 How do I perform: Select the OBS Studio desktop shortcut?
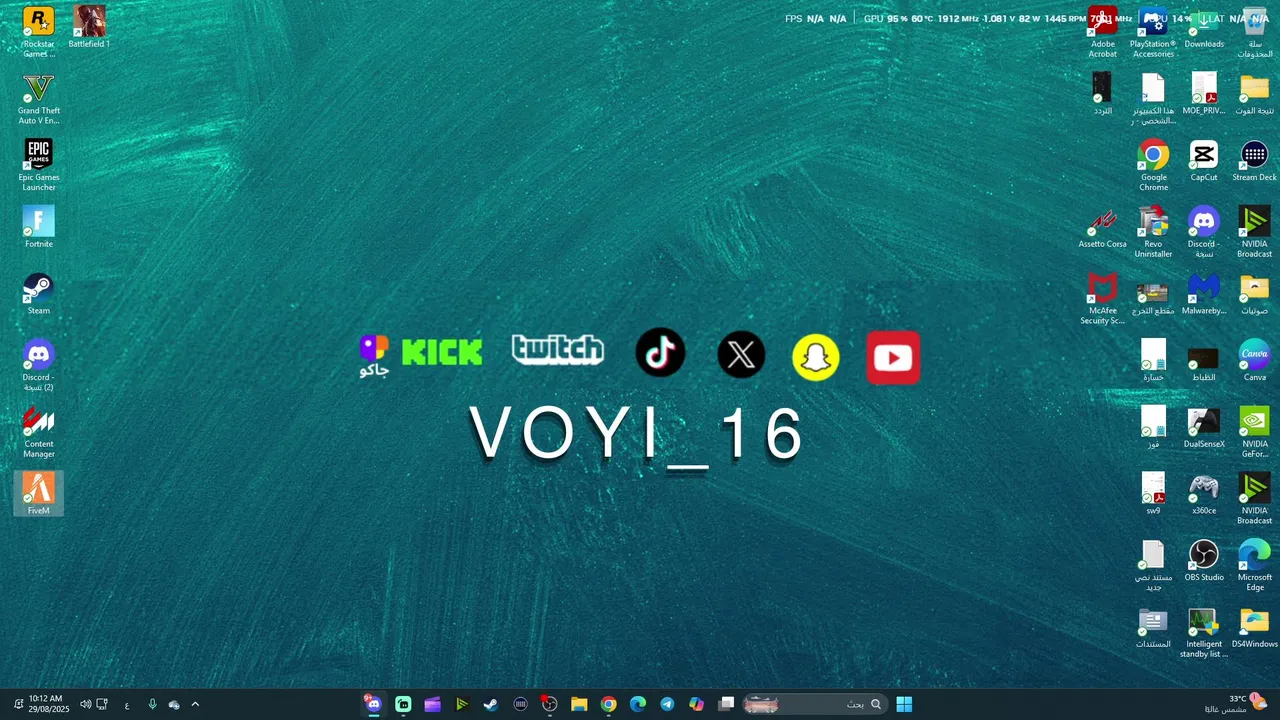1204,560
